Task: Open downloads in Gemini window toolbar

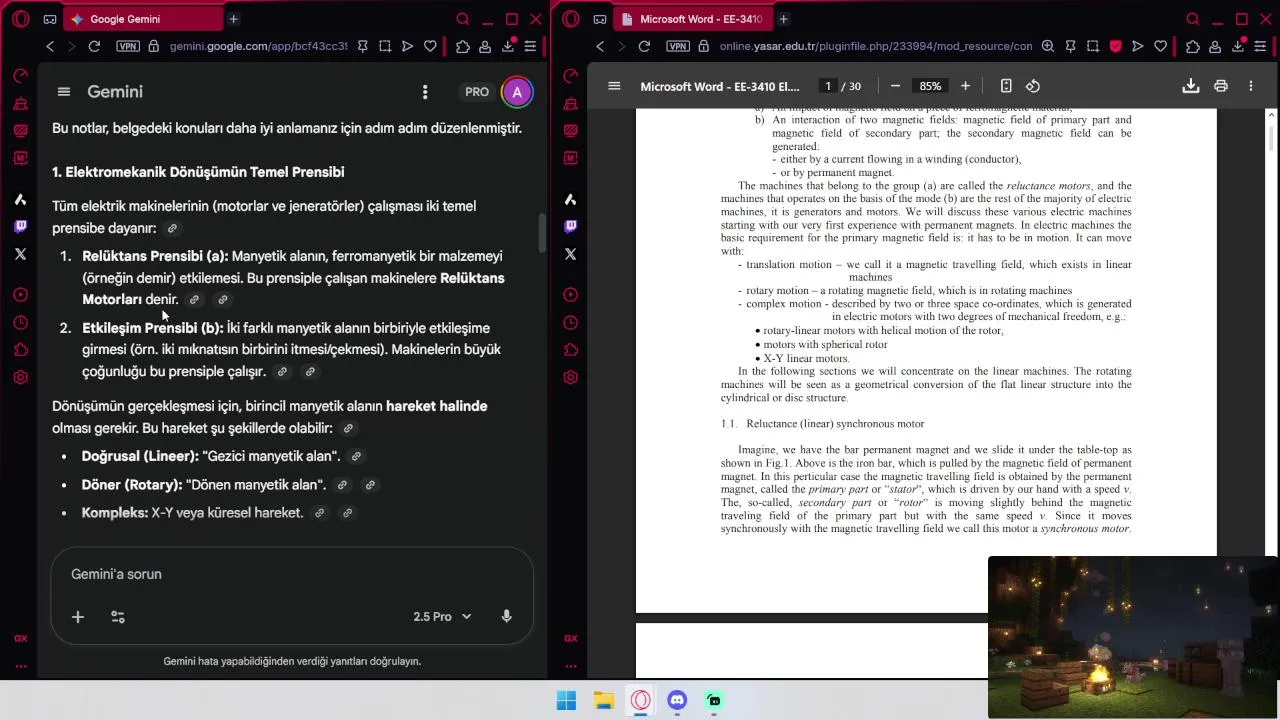Action: (x=508, y=46)
